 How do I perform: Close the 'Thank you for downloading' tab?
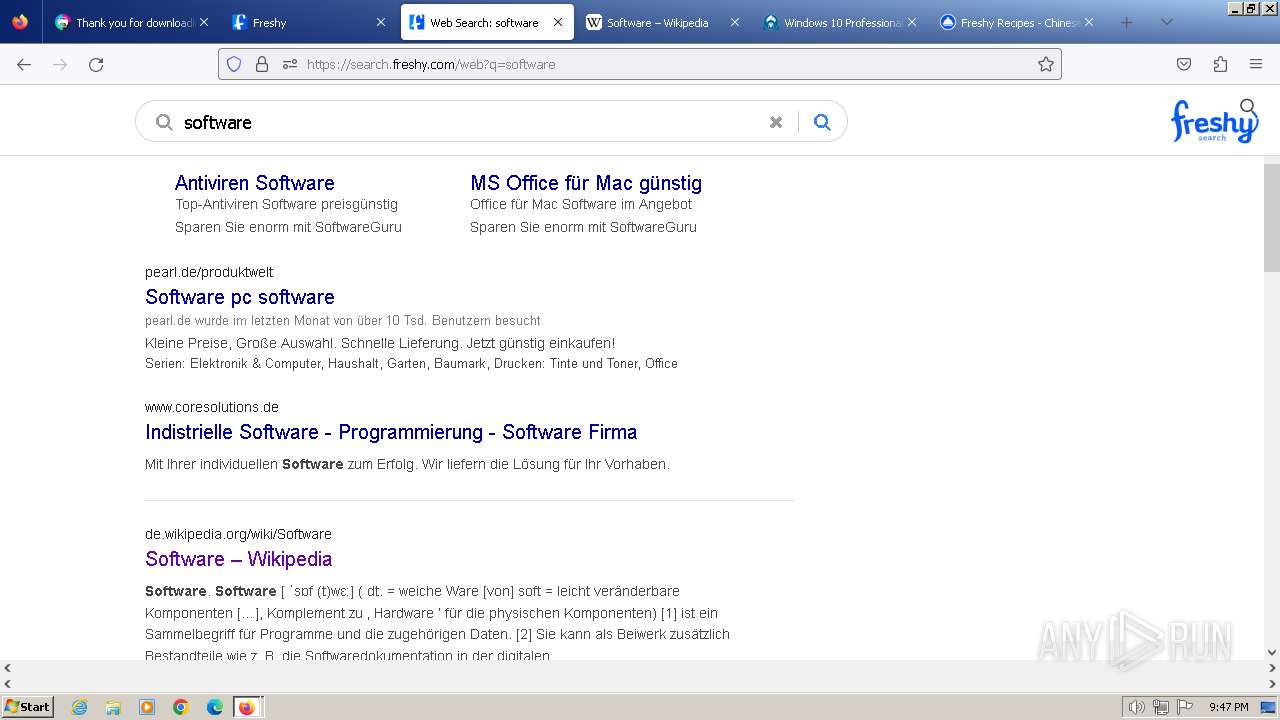tap(204, 22)
